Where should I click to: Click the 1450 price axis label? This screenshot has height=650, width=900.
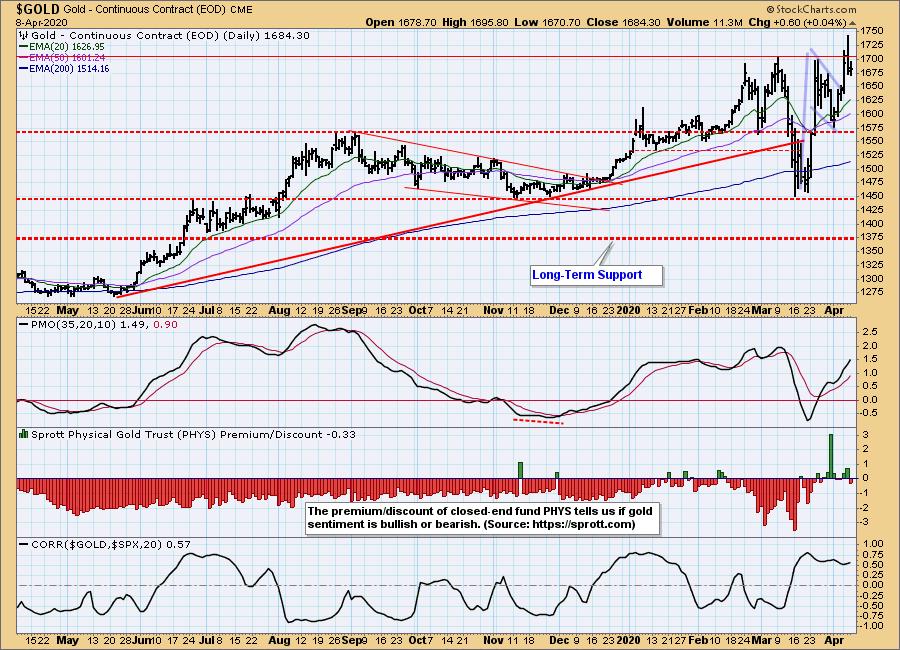pyautogui.click(x=872, y=196)
